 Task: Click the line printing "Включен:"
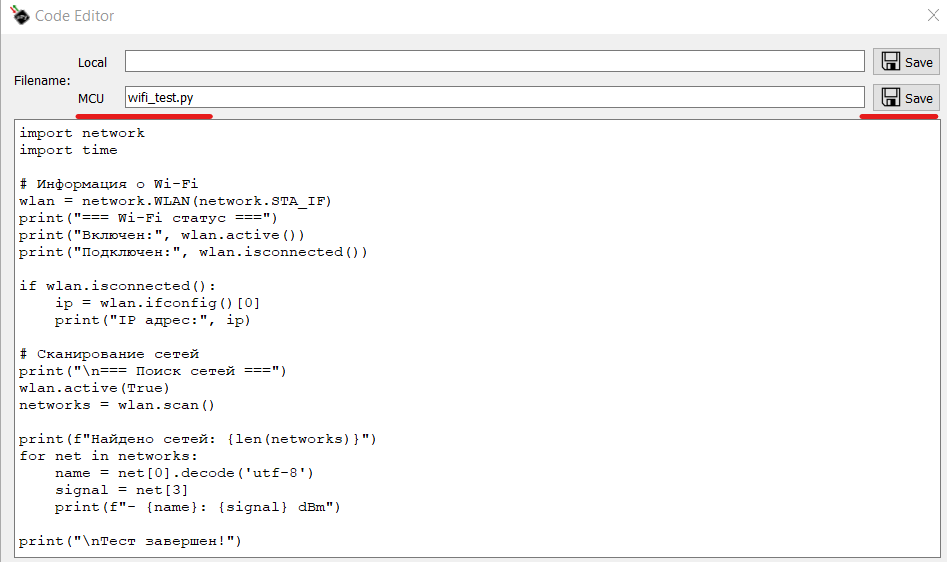coord(162,235)
